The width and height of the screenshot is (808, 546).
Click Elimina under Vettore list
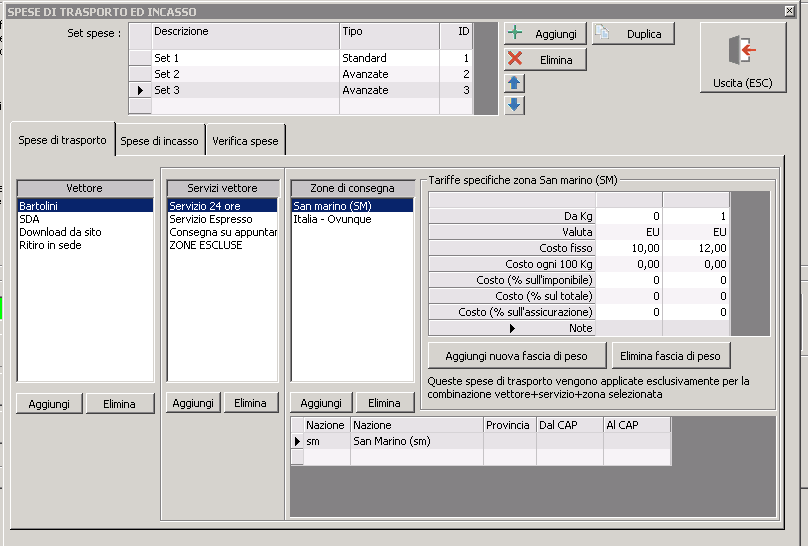(120, 403)
